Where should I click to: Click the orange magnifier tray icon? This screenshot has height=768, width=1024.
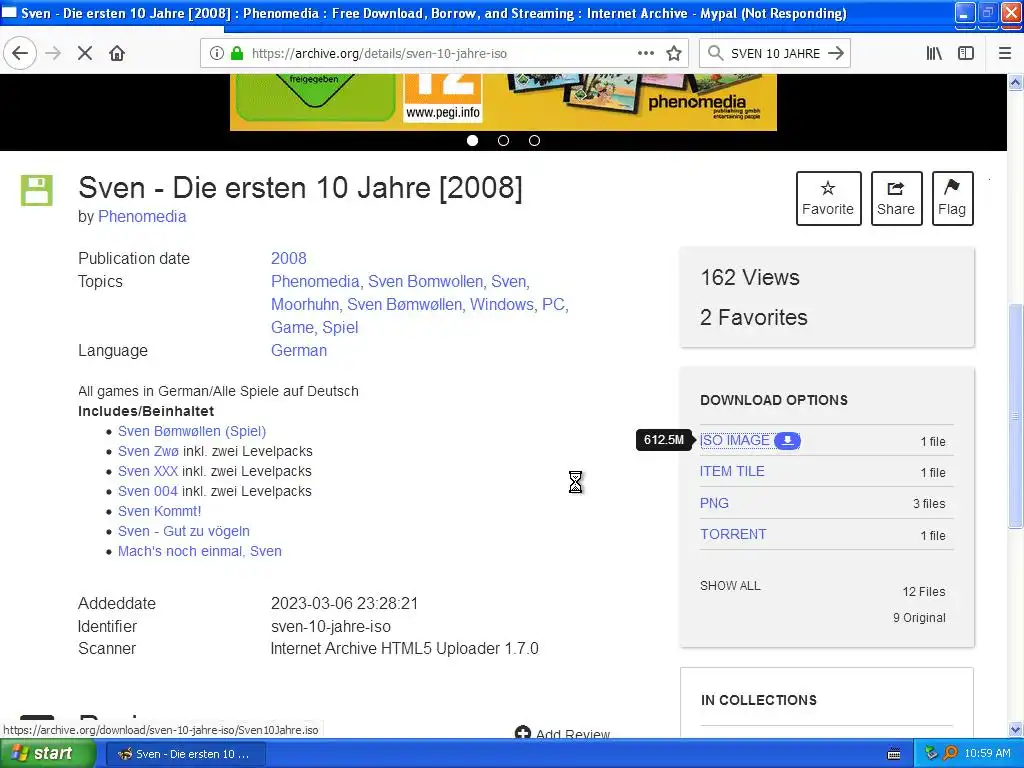[x=950, y=754]
